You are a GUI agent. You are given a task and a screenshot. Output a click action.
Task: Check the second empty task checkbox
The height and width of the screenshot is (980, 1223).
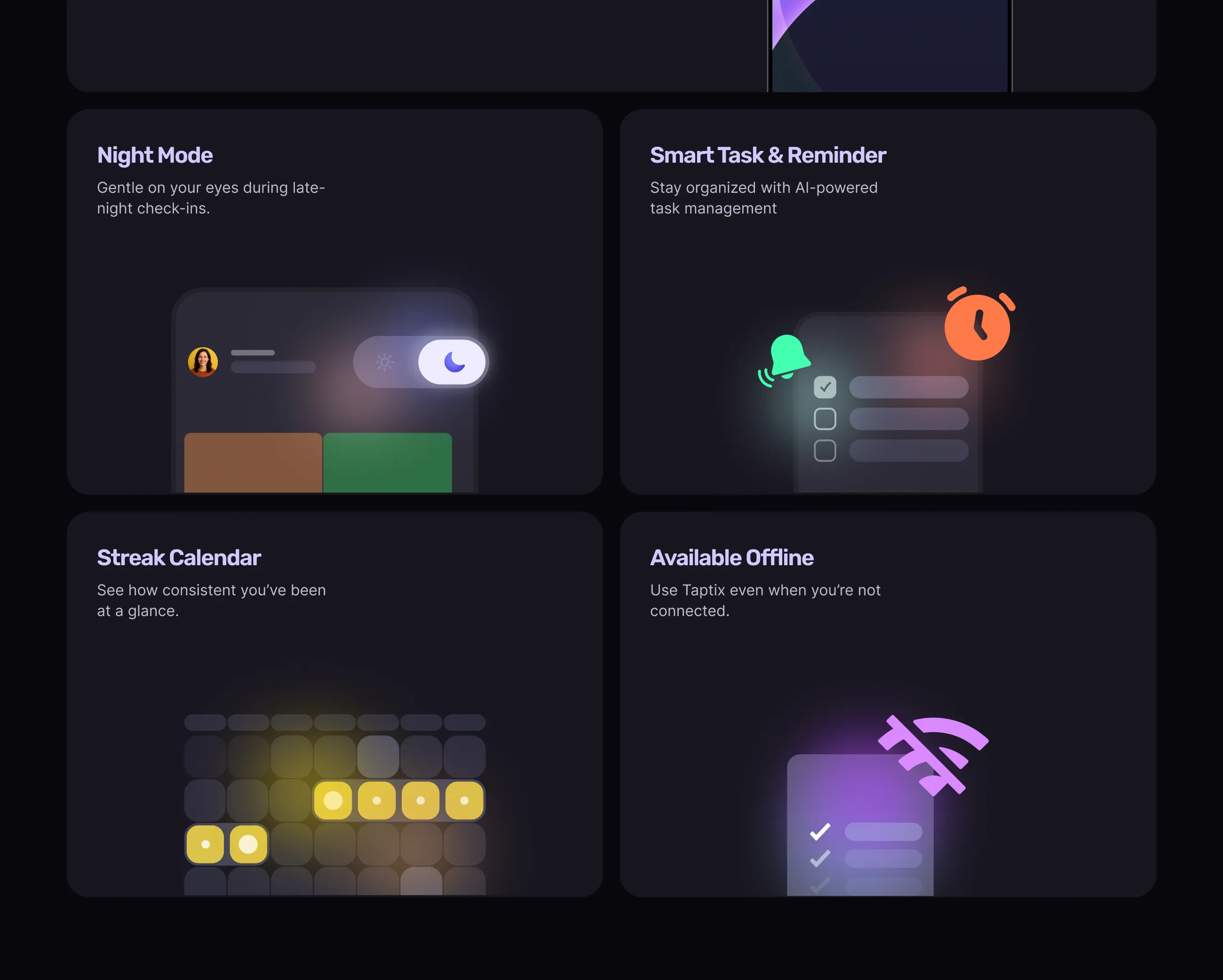[x=825, y=419]
